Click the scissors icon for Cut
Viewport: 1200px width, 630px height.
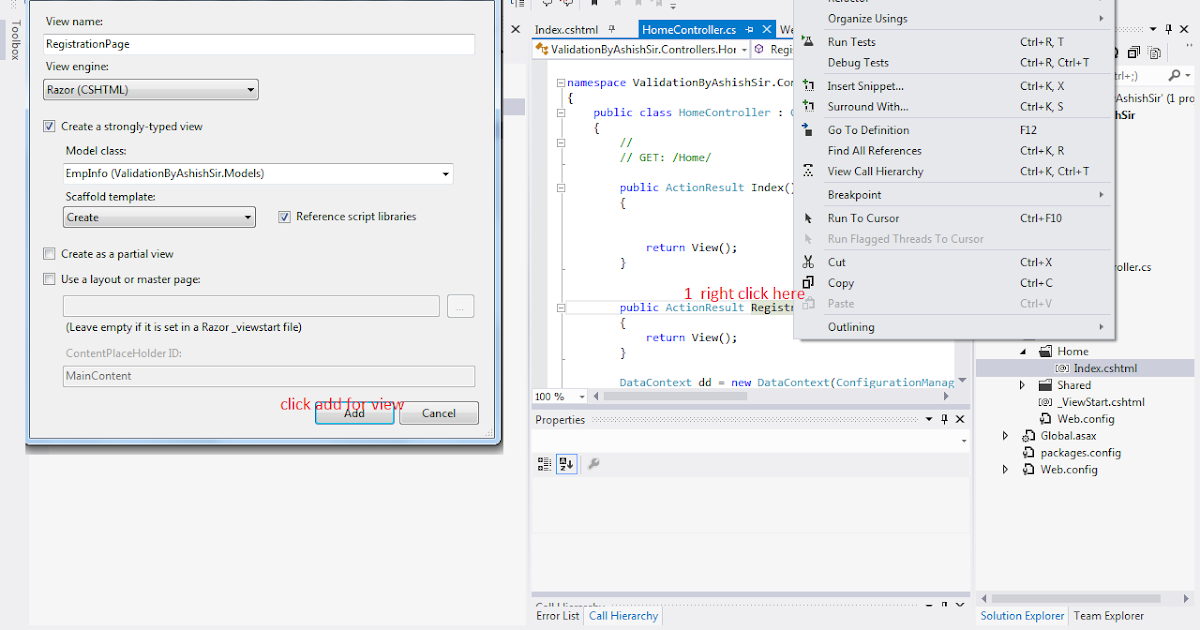[809, 262]
